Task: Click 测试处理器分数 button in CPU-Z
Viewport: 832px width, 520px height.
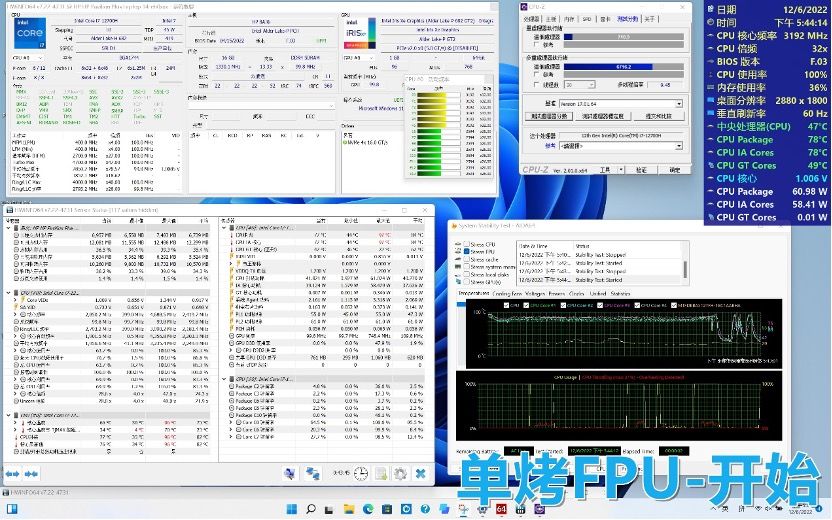Action: pyautogui.click(x=549, y=116)
